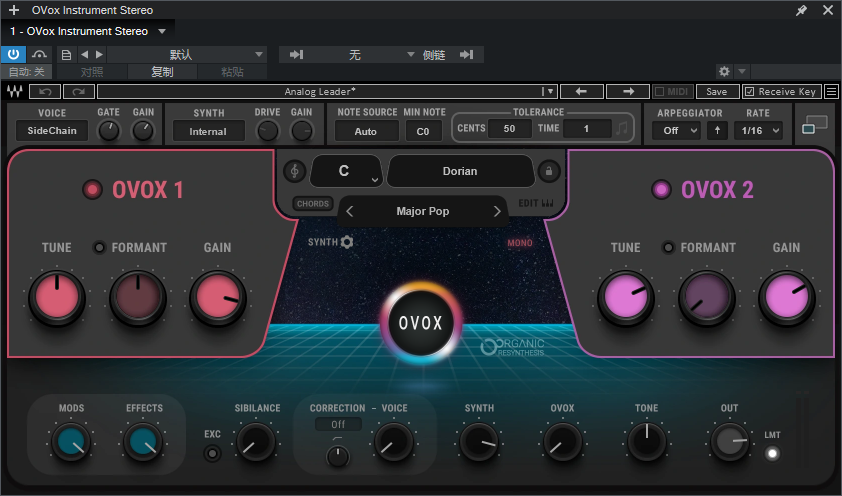
Task: Click the arrow icon after 侧链
Action: click(467, 54)
